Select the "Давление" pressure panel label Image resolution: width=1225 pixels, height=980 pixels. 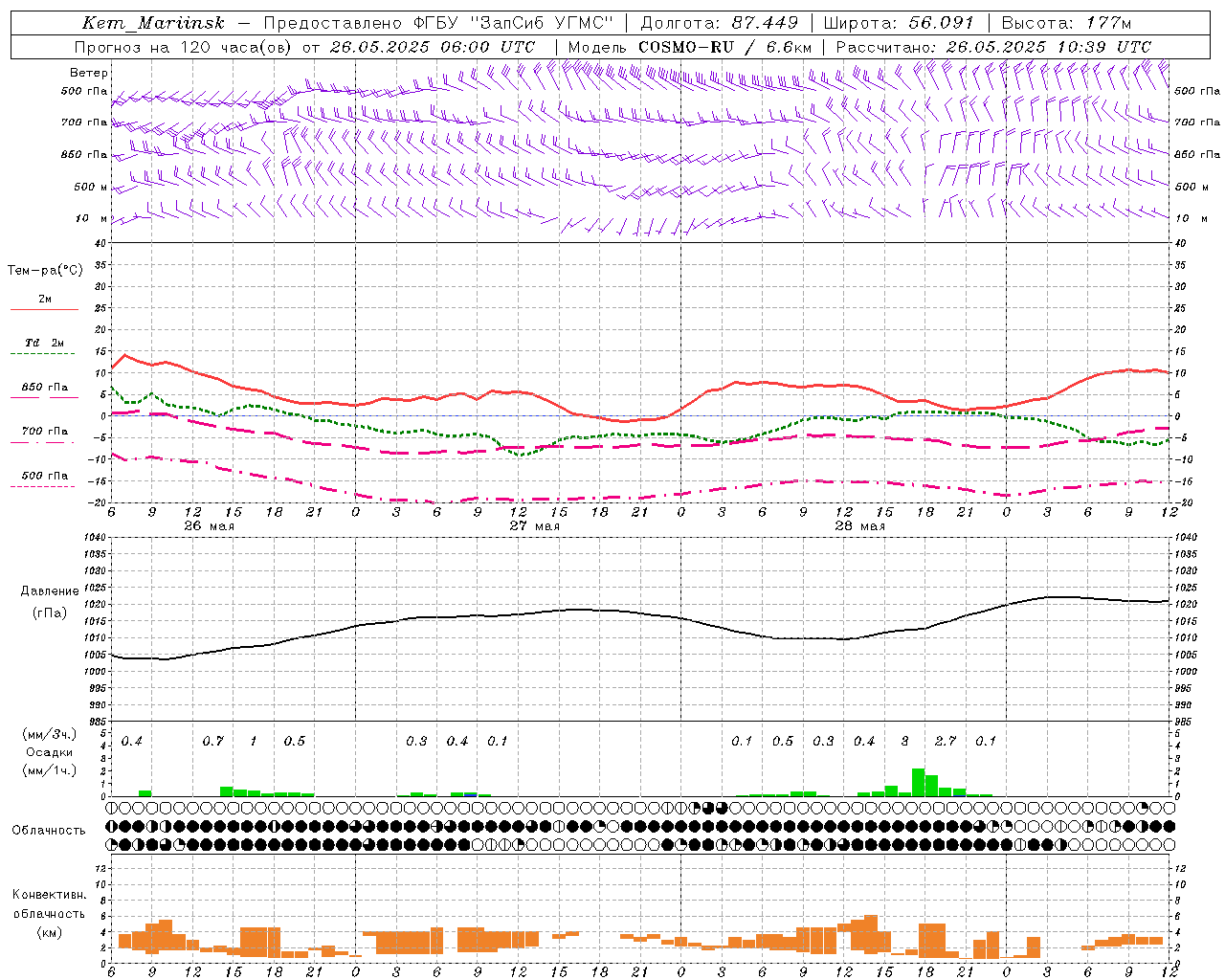click(x=50, y=591)
